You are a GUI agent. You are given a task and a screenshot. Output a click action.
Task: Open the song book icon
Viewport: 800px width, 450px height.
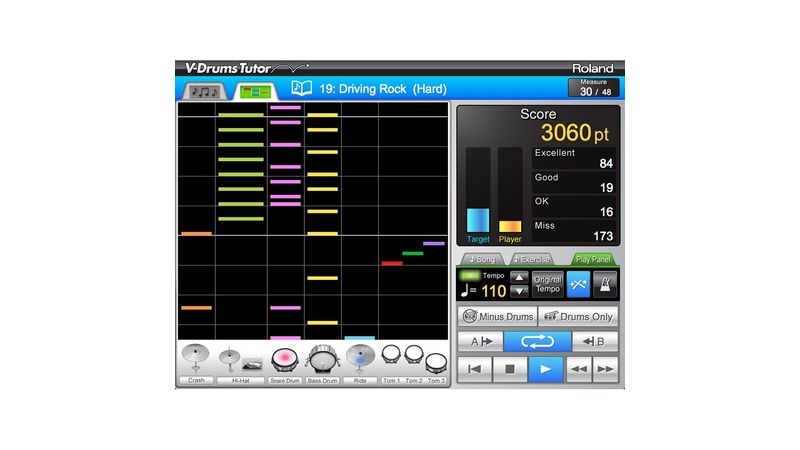click(x=302, y=89)
